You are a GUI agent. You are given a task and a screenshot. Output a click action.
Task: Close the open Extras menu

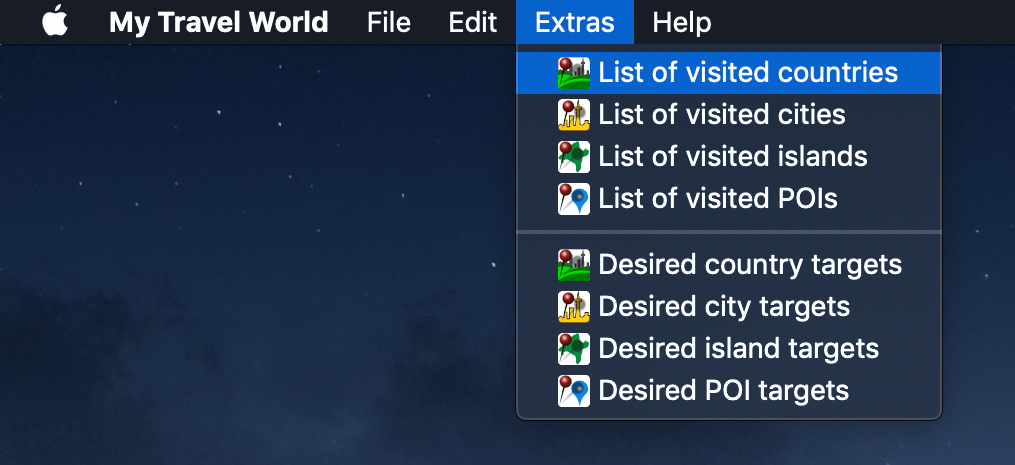575,22
